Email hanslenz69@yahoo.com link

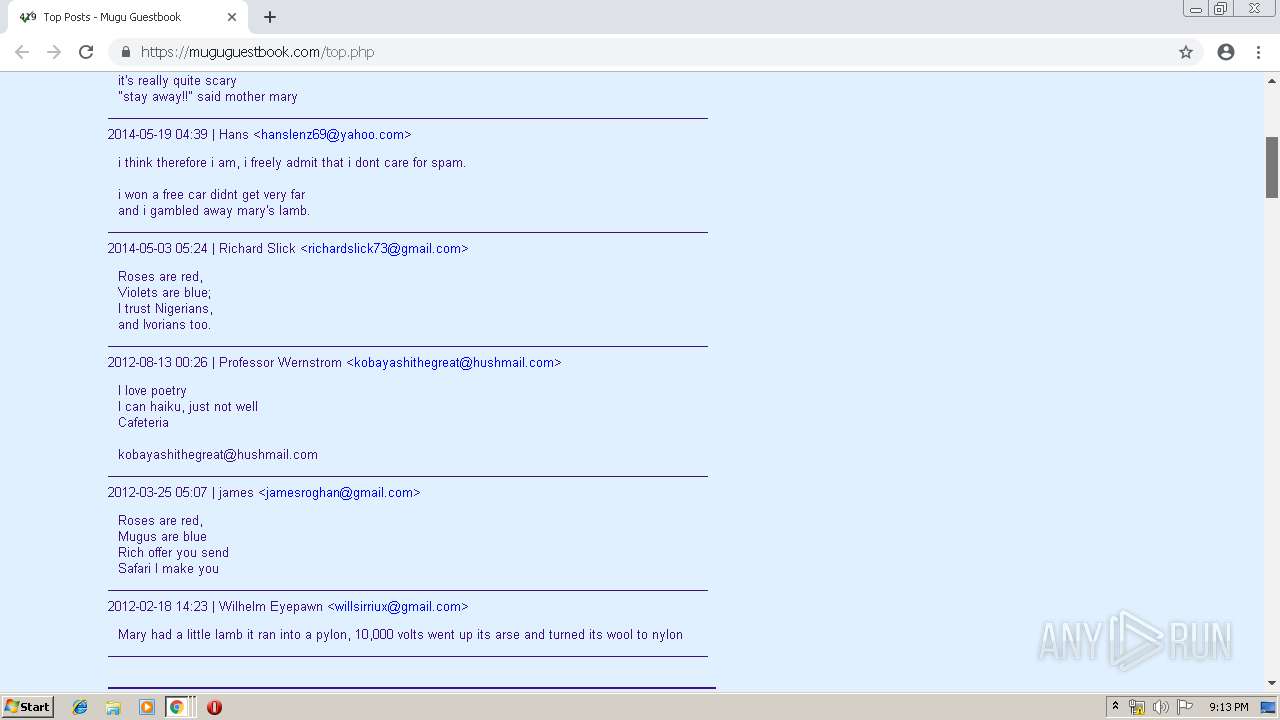point(332,135)
